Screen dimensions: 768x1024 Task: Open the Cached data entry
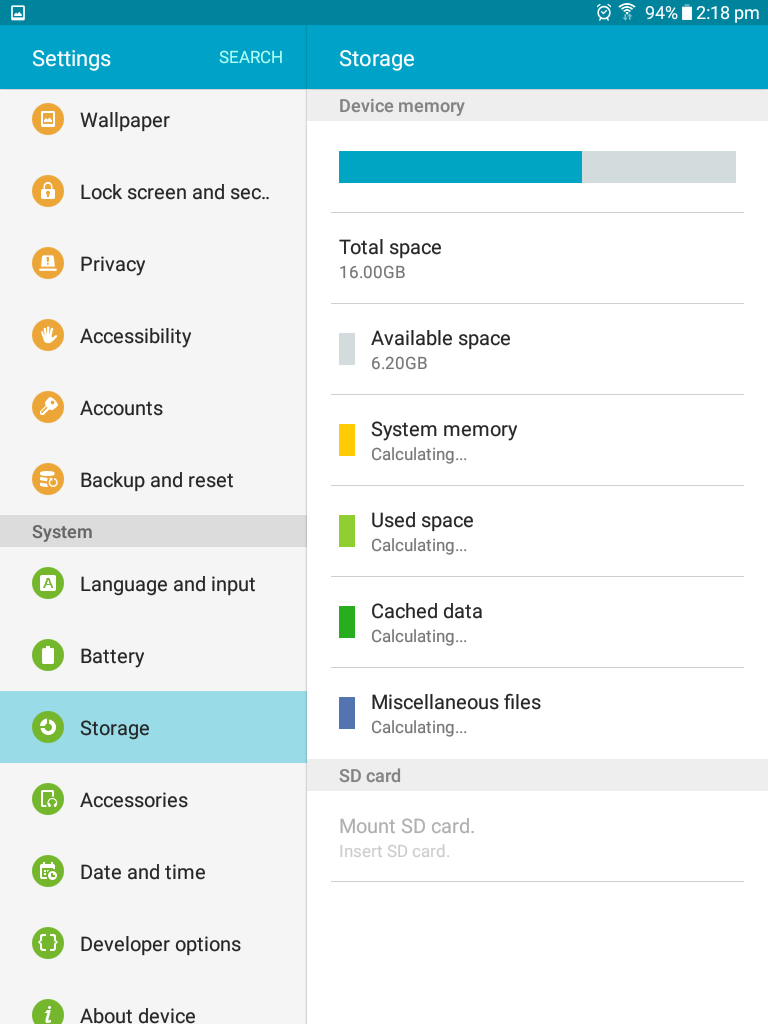(537, 622)
